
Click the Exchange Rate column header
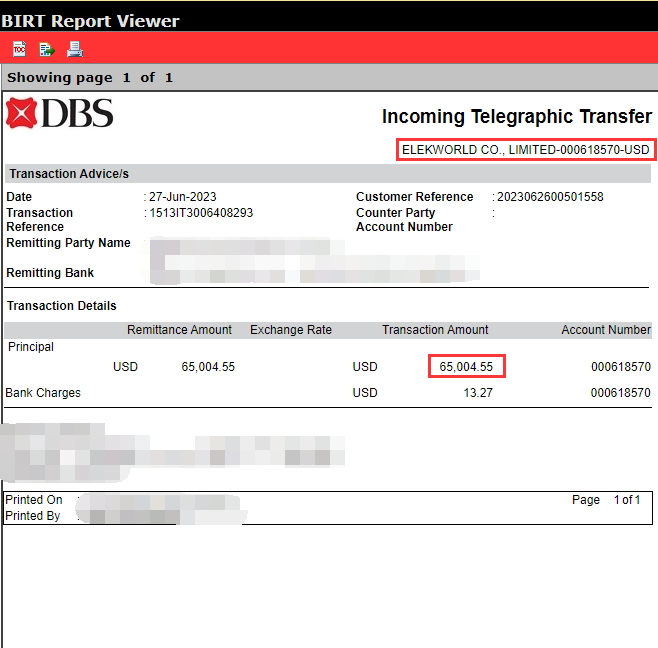coord(291,330)
